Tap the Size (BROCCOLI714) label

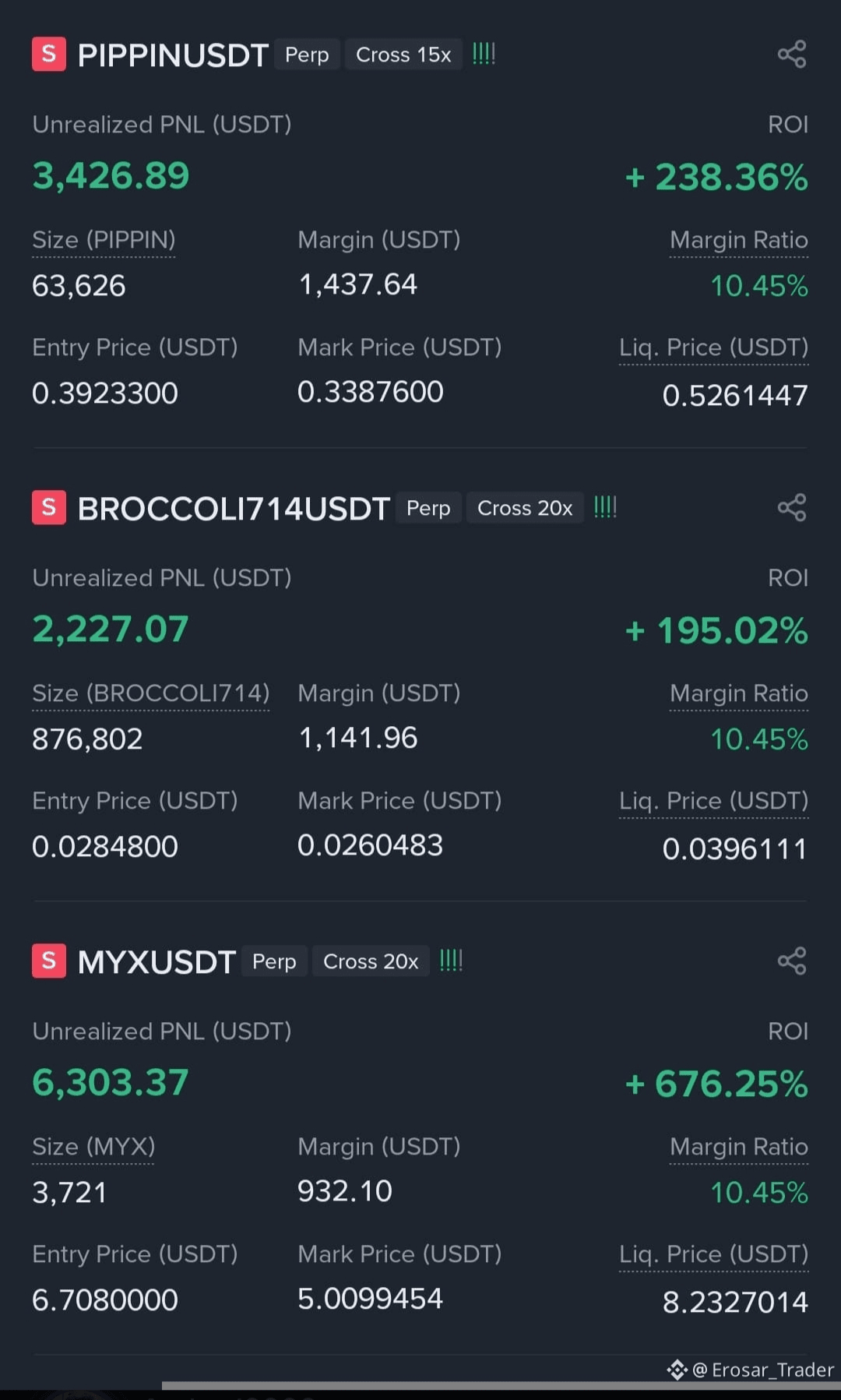coord(150,693)
